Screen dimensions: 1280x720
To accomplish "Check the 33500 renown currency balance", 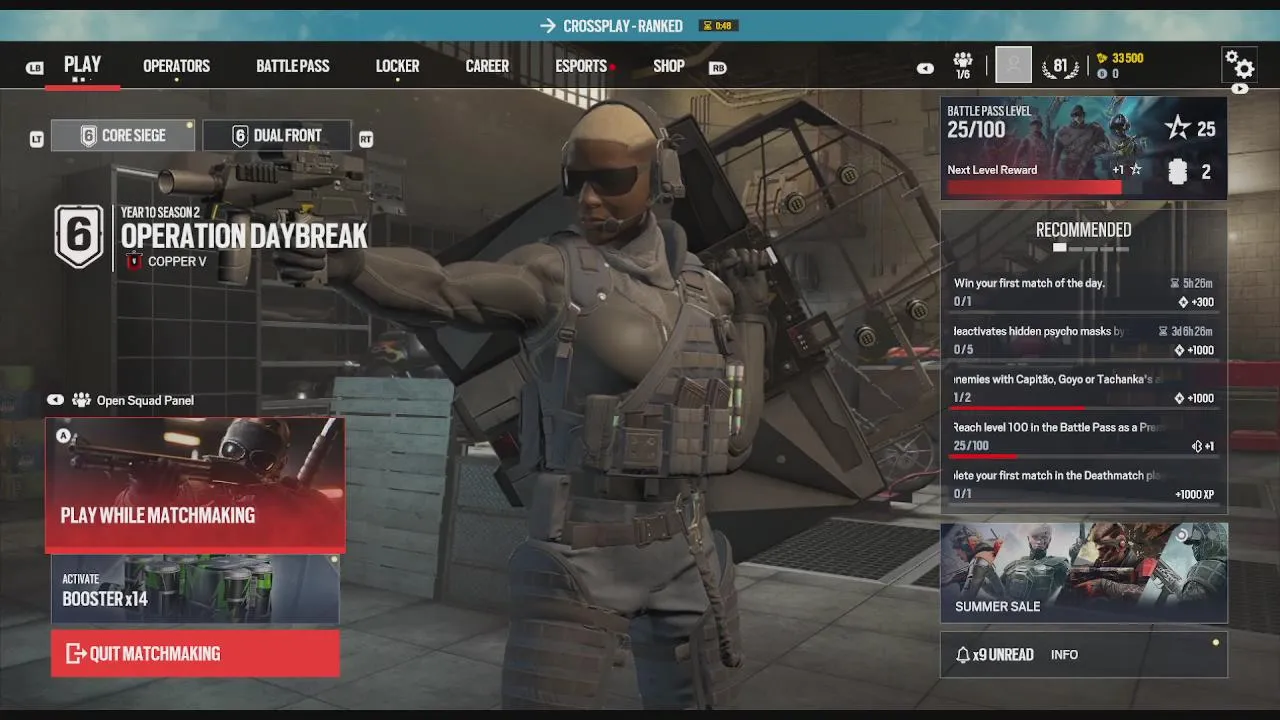I will 1120,58.
